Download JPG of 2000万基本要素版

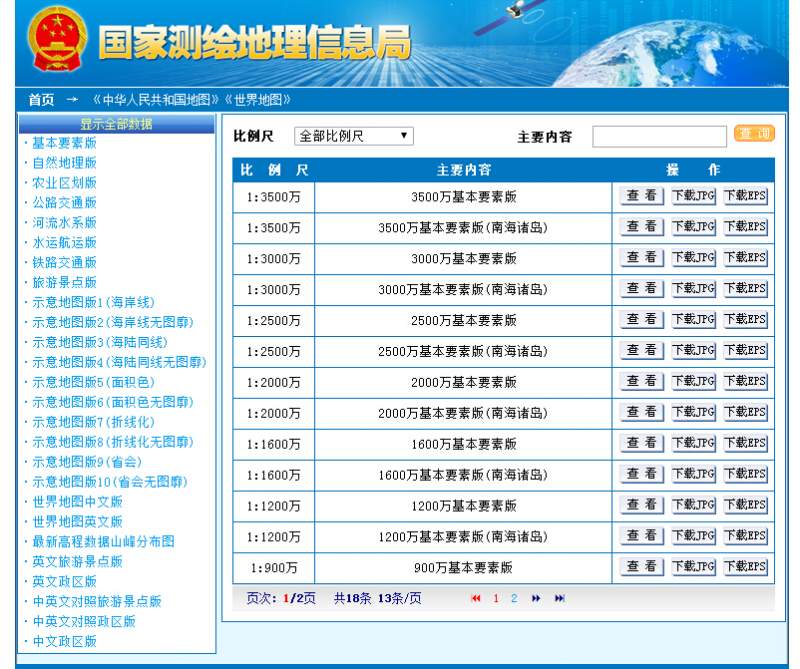point(693,381)
